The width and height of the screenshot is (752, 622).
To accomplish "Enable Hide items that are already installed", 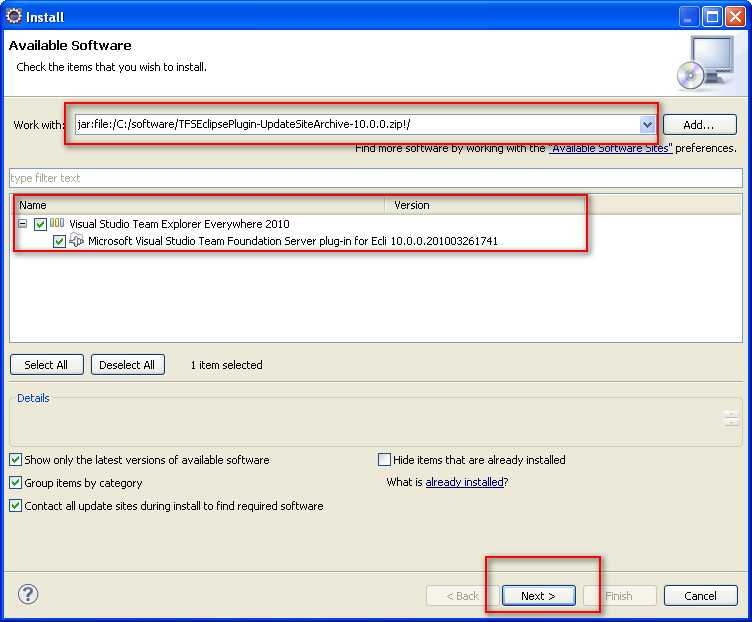I will 384,460.
